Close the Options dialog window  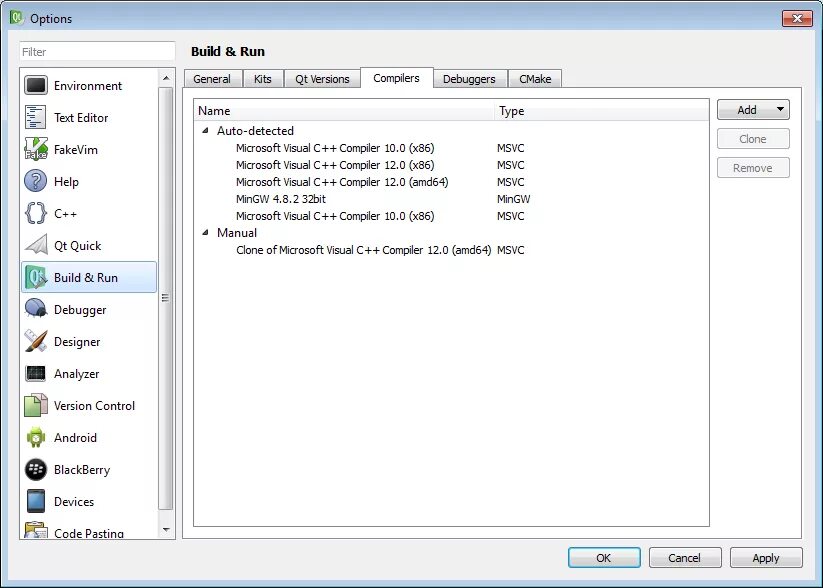tap(797, 18)
